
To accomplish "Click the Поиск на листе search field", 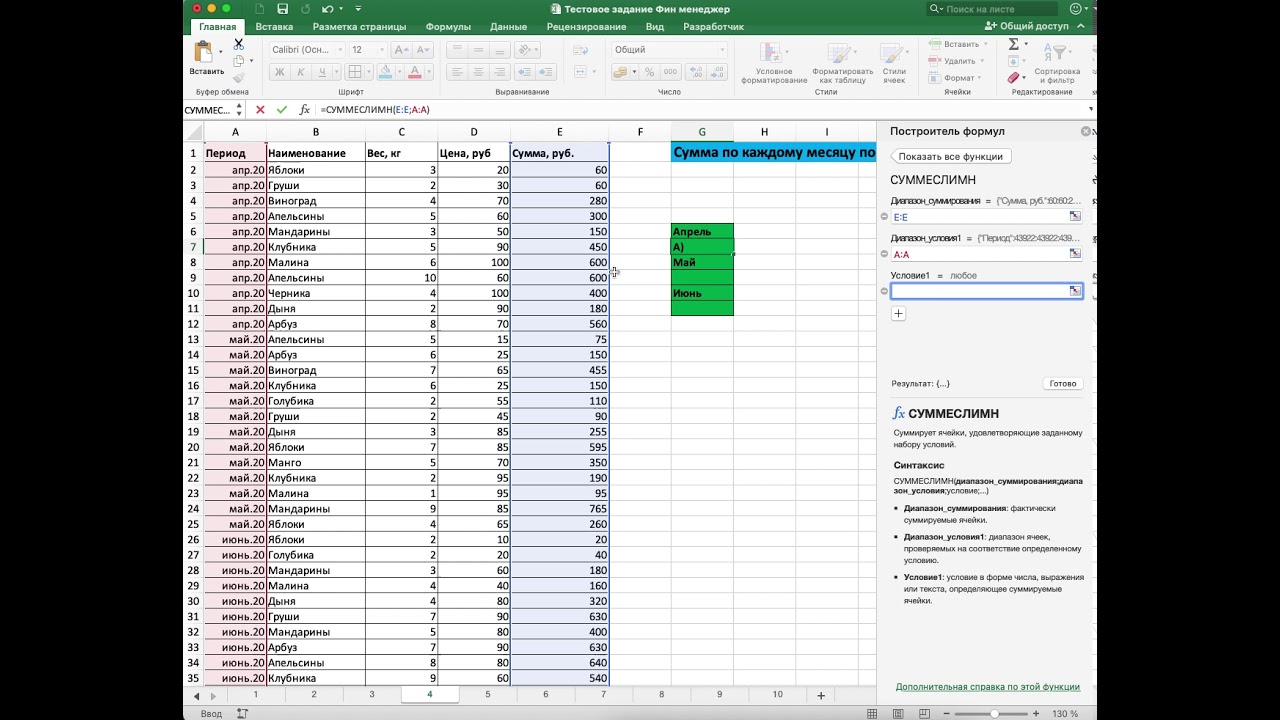I will (x=994, y=9).
